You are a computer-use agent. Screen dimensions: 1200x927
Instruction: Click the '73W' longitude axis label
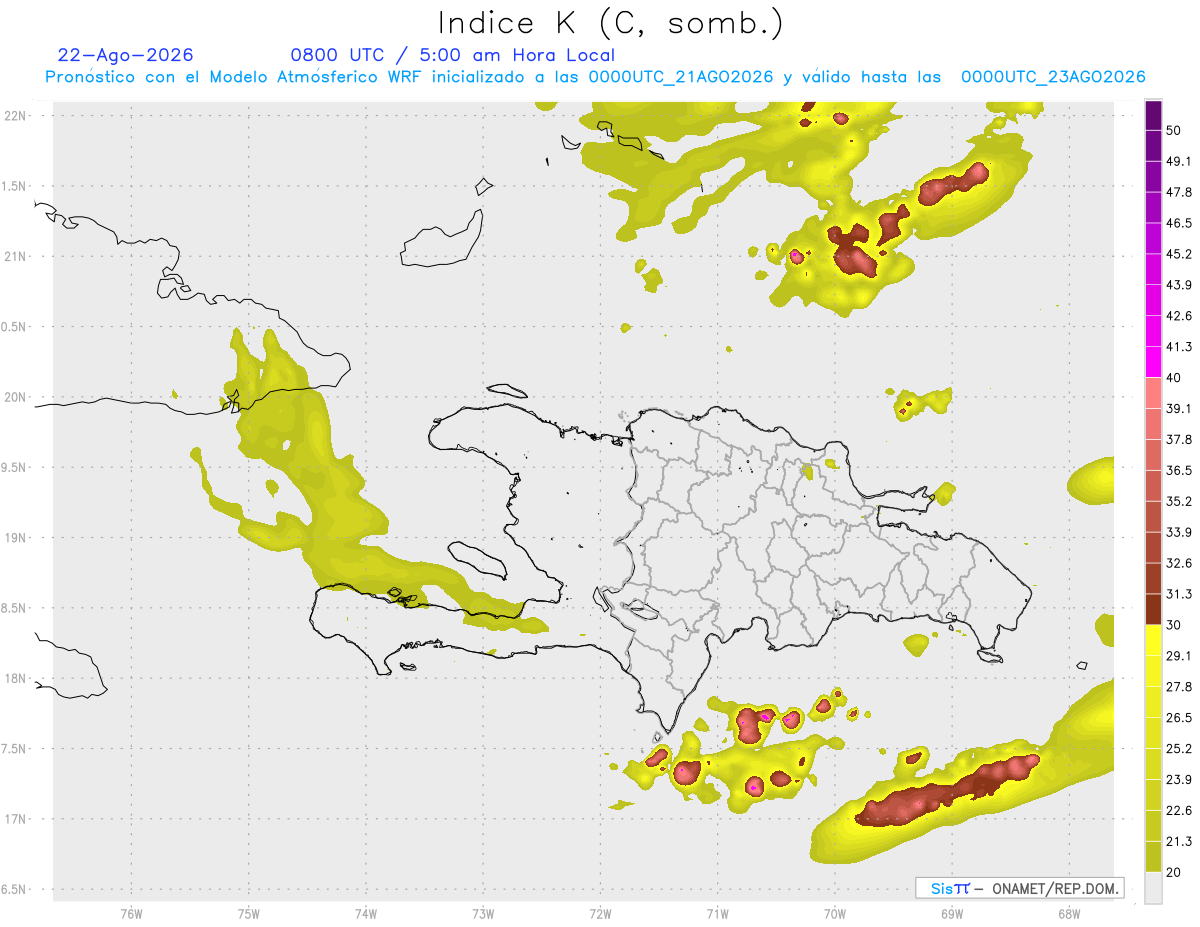(x=483, y=913)
